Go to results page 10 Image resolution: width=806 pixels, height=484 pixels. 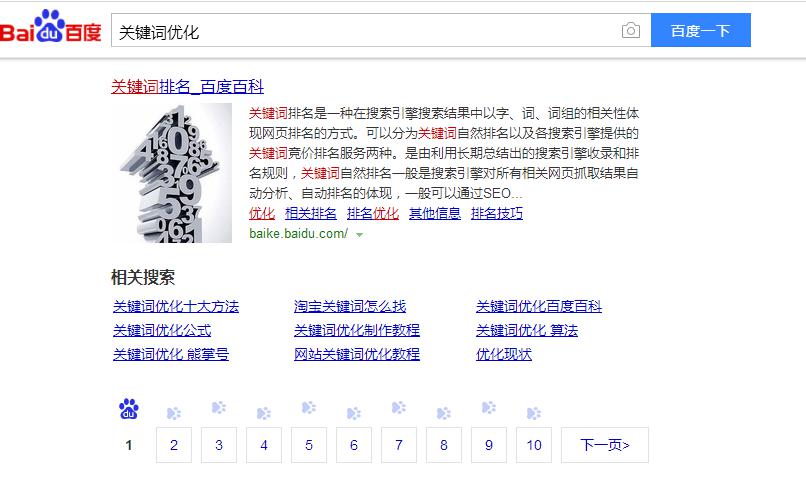coord(534,445)
